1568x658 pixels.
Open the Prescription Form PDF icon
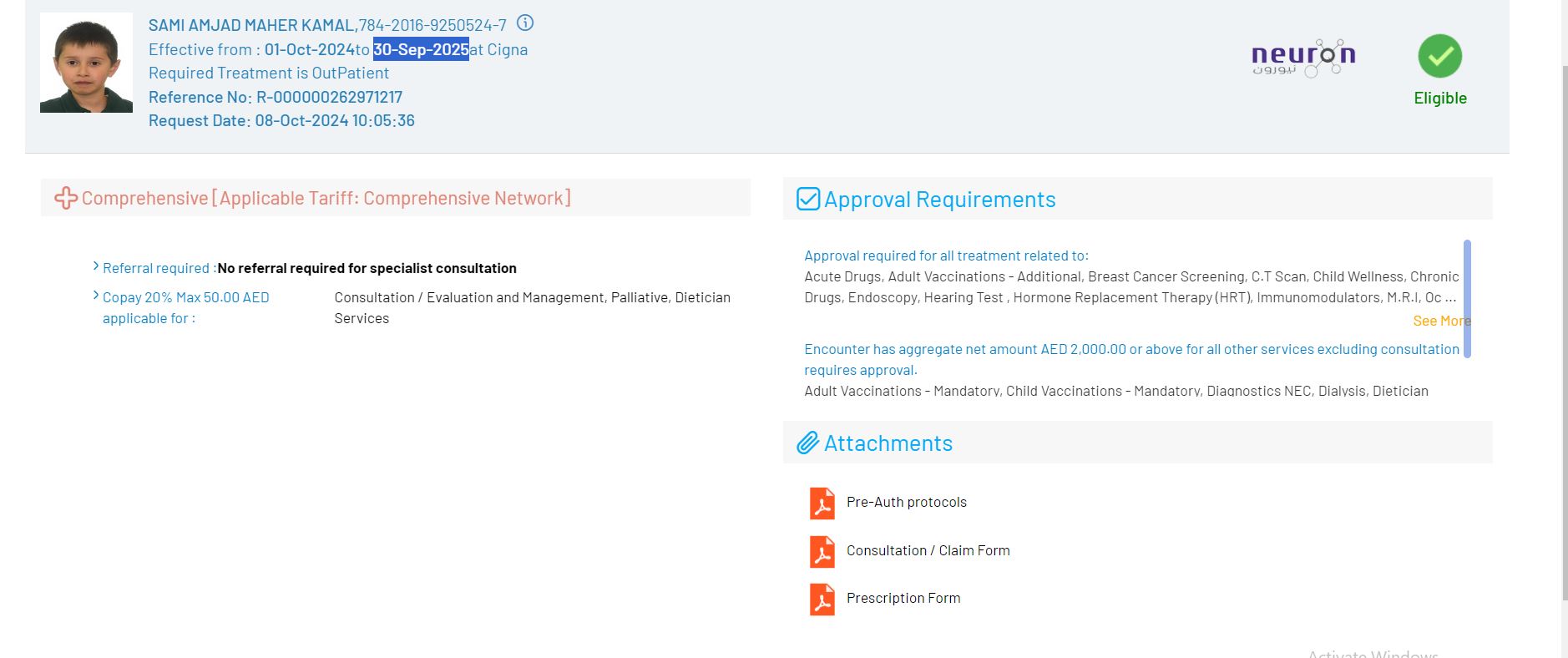822,599
